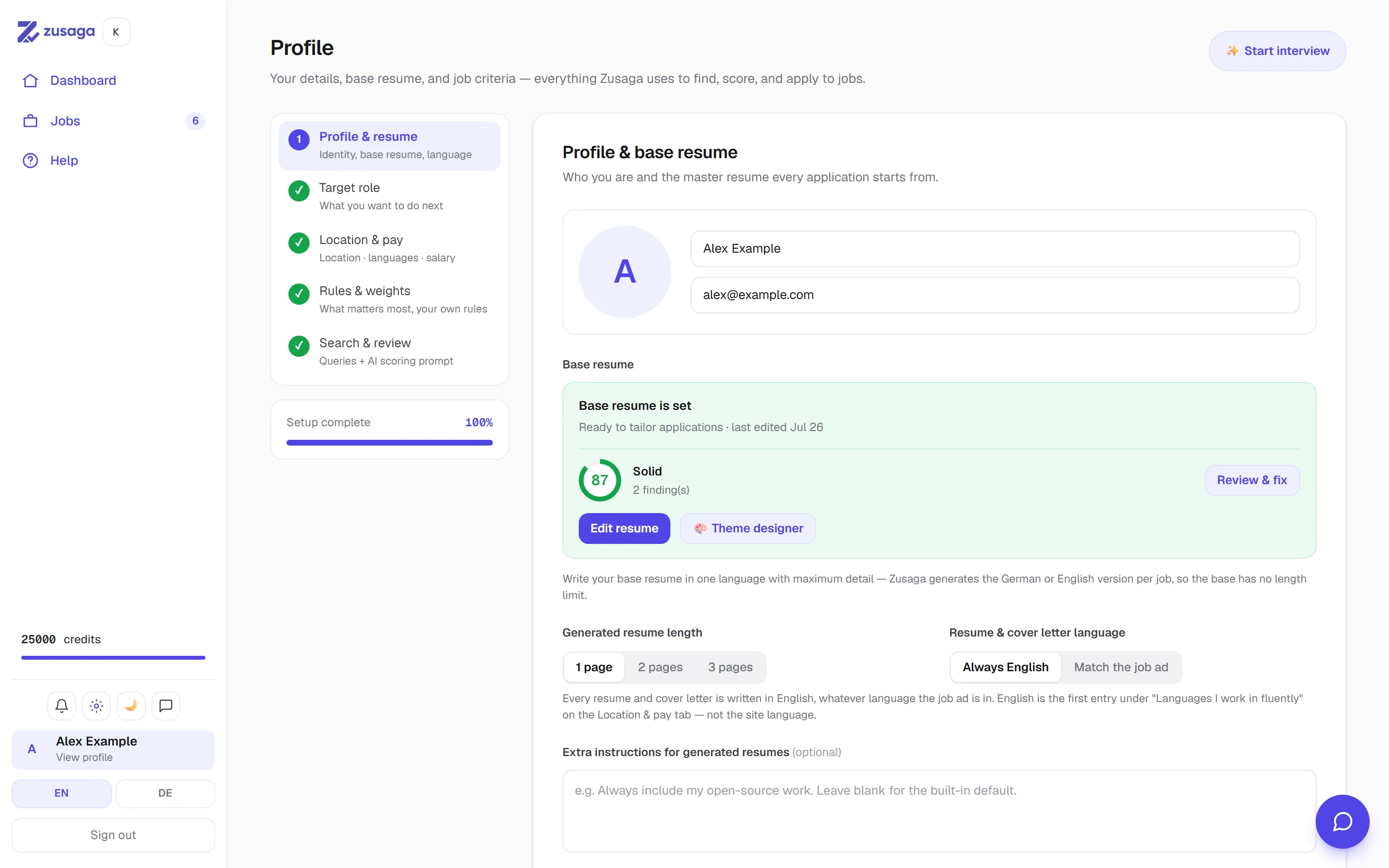Switch to dark theme moon icon
The image size is (1389, 868).
click(x=131, y=705)
